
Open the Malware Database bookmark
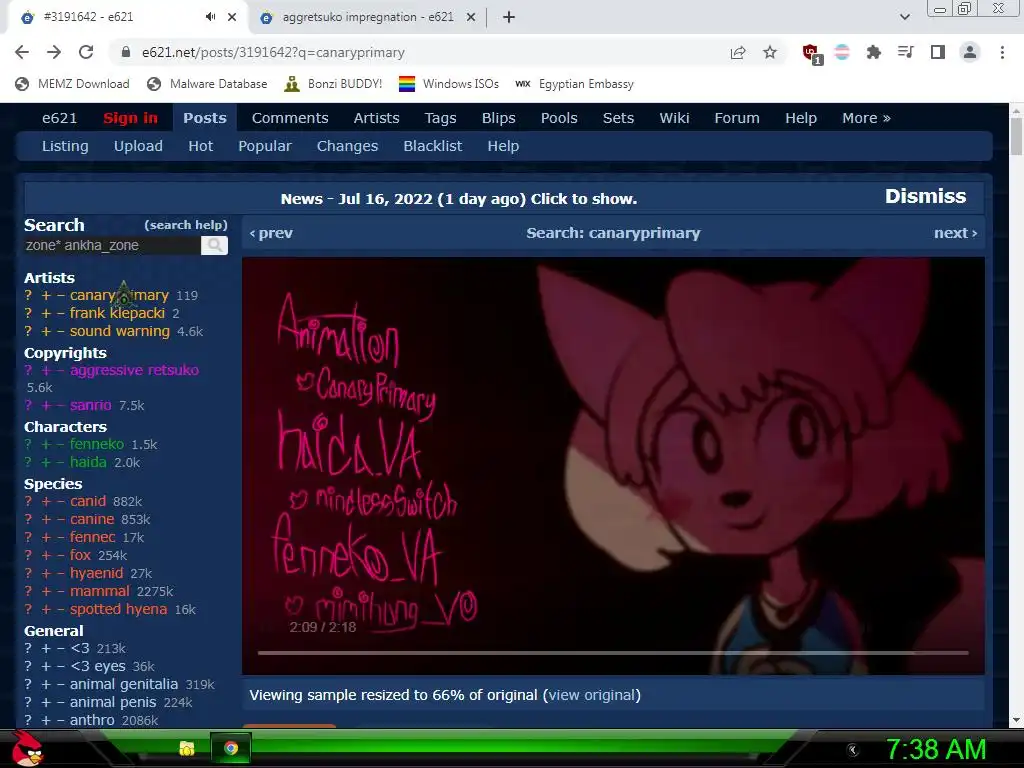pos(207,84)
